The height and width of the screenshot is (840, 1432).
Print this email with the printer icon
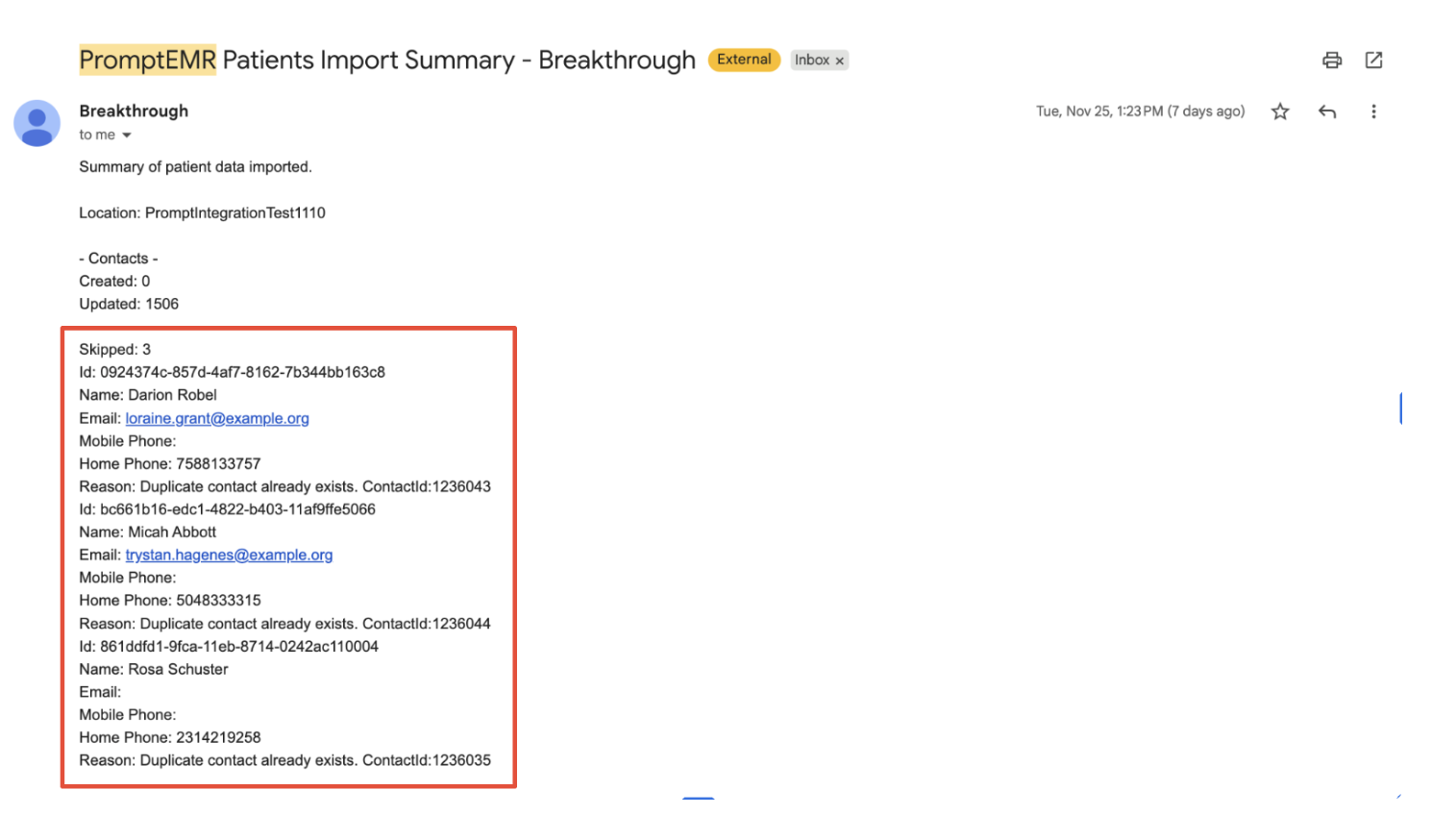coord(1331,61)
